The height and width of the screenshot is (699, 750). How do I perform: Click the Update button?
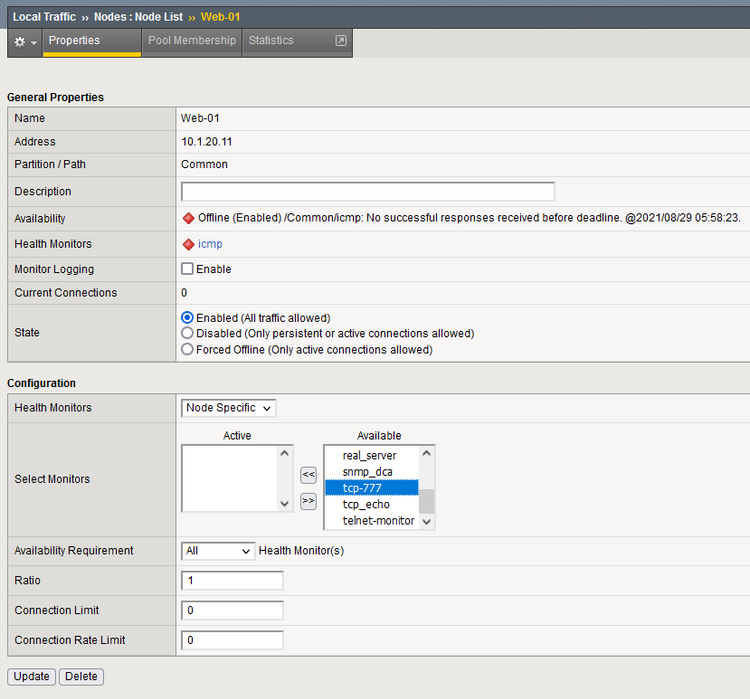point(31,676)
